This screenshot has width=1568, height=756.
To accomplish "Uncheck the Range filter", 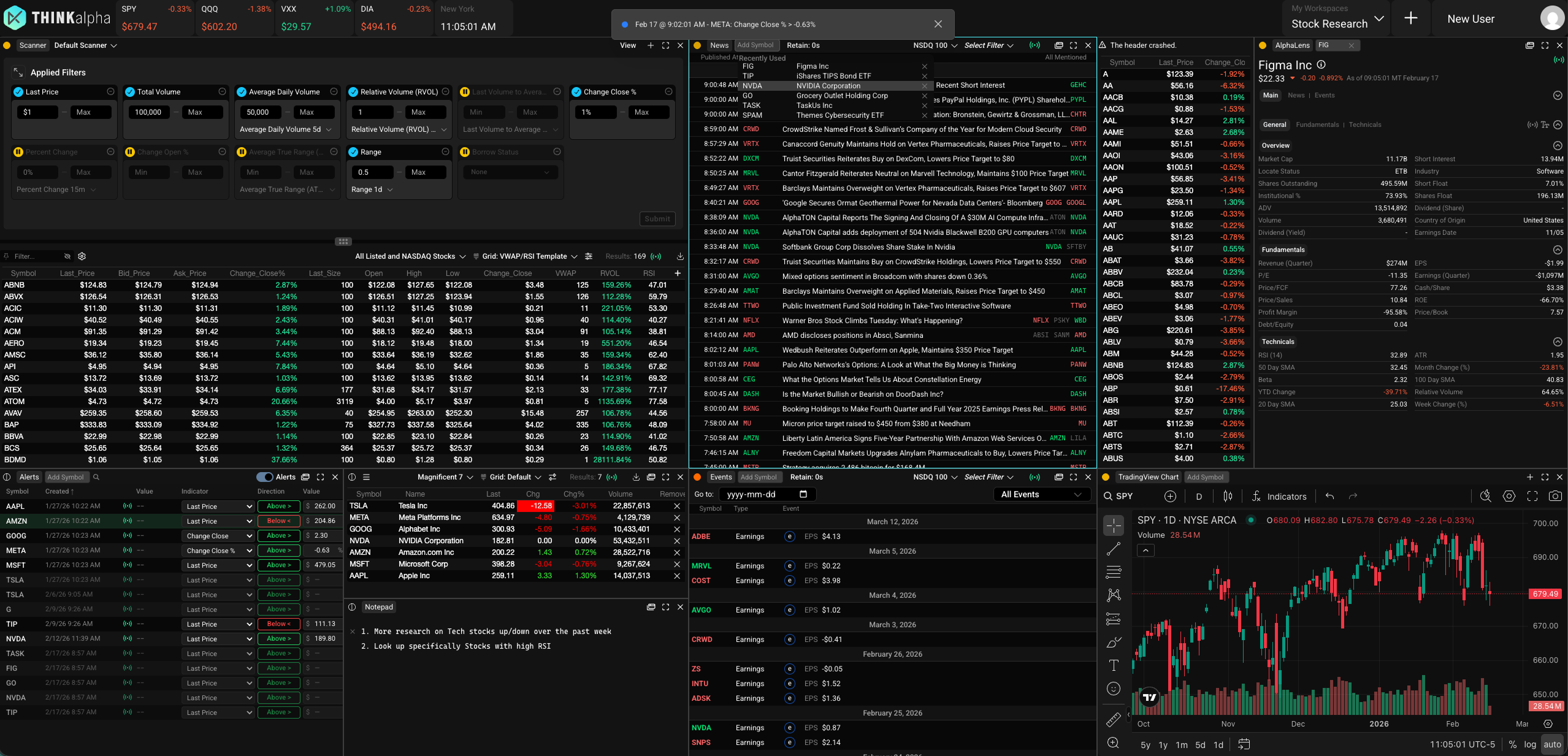I will [x=353, y=152].
